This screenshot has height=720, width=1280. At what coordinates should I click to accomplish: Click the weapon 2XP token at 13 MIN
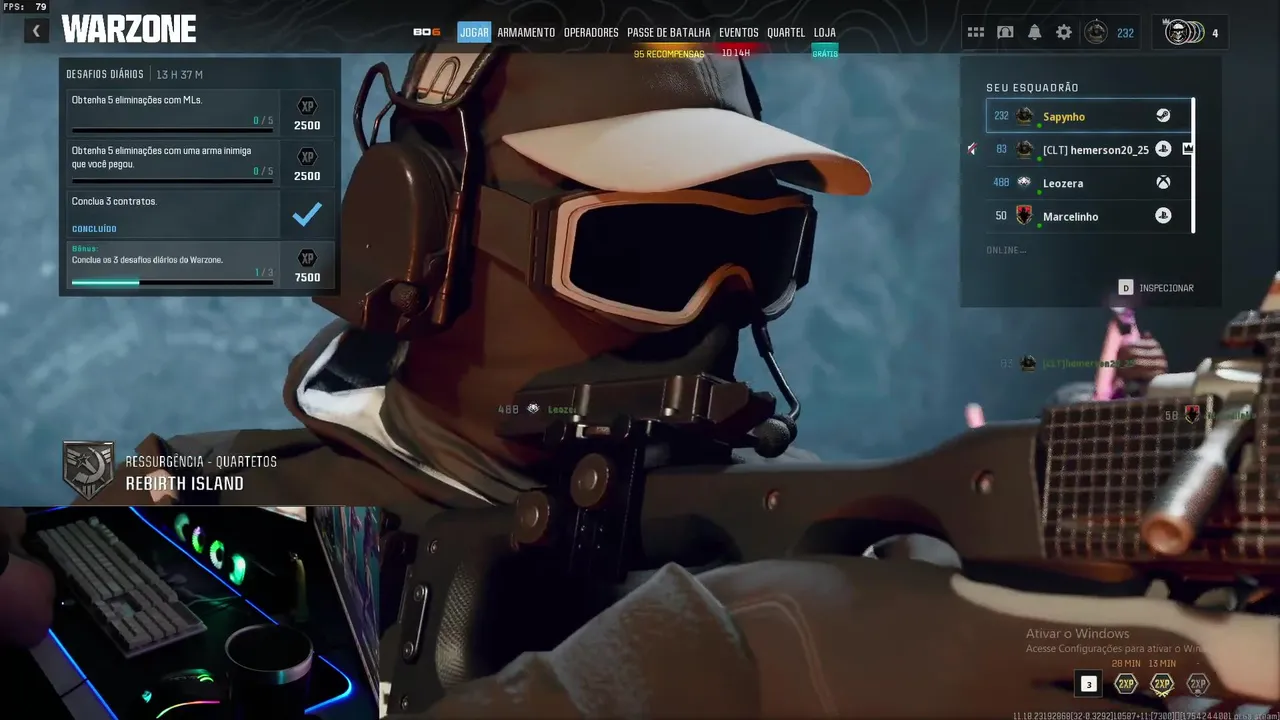(x=1161, y=684)
